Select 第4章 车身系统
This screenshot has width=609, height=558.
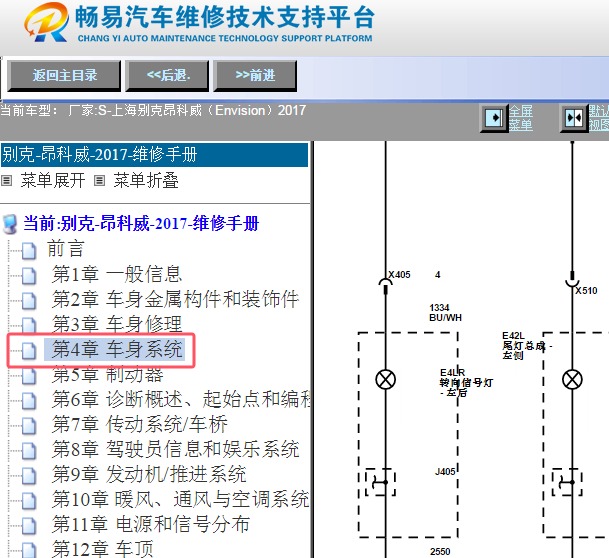(x=117, y=349)
